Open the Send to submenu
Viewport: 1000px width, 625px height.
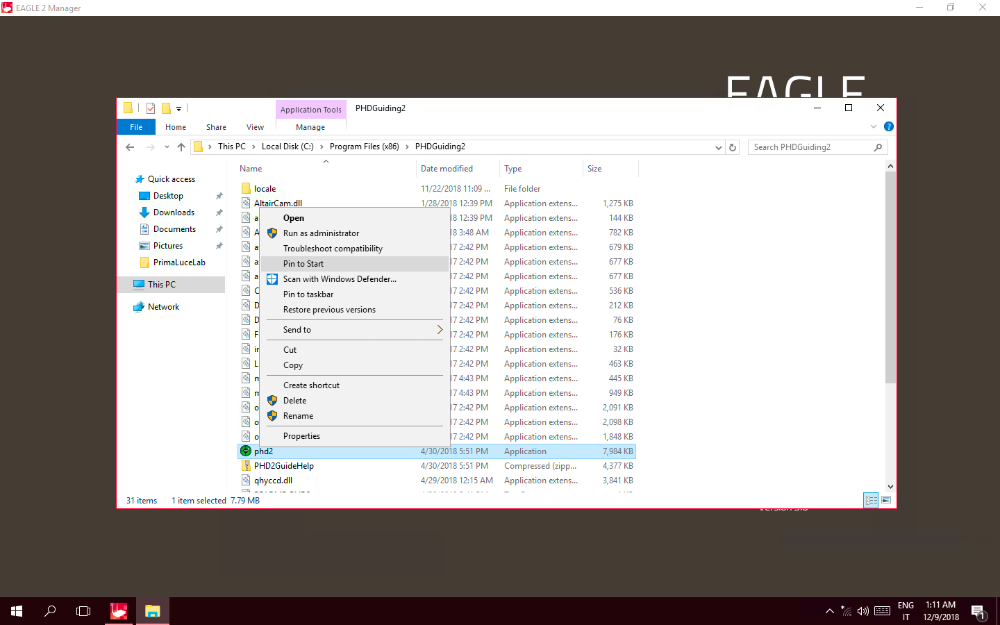click(355, 330)
